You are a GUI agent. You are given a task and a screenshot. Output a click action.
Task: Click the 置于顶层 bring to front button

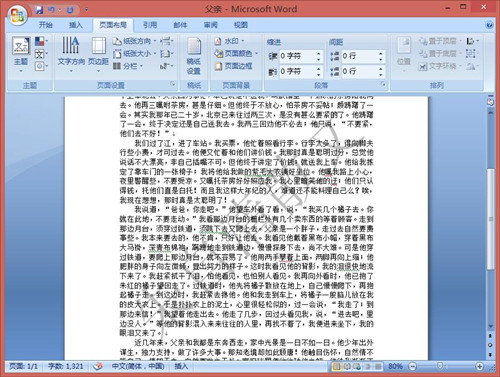[440, 41]
